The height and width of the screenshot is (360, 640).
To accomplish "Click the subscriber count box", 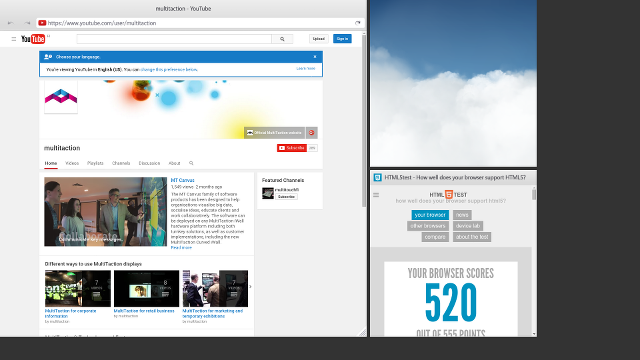I will click(x=312, y=148).
